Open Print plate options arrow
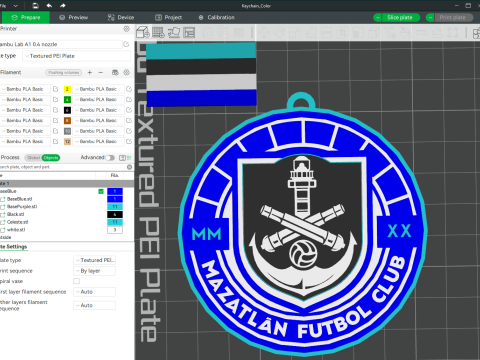 tap(430, 17)
